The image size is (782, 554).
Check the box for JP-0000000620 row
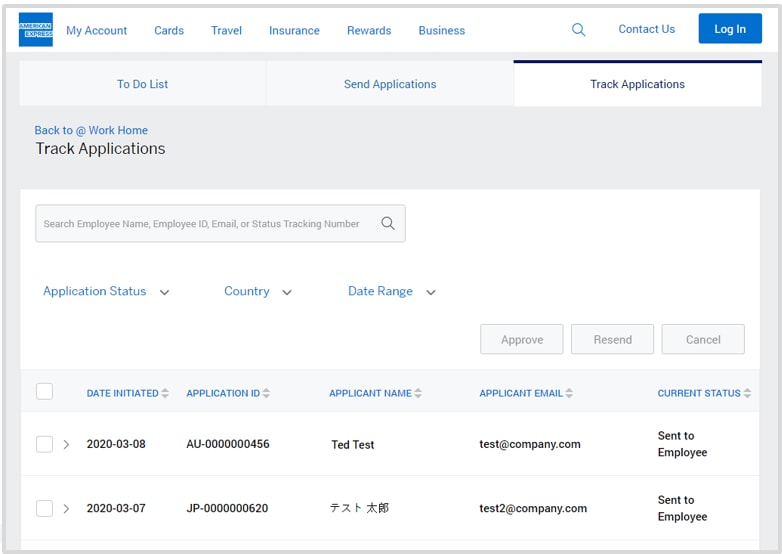(x=44, y=508)
